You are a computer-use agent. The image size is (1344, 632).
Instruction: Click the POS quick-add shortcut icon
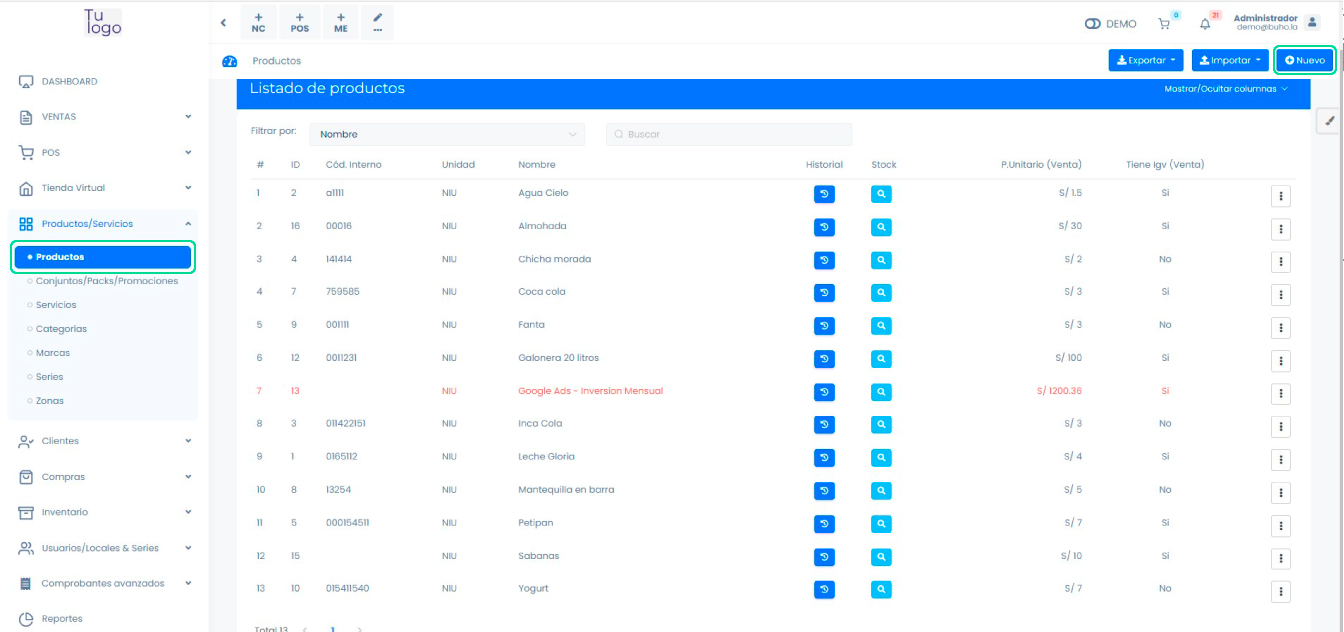pos(300,22)
